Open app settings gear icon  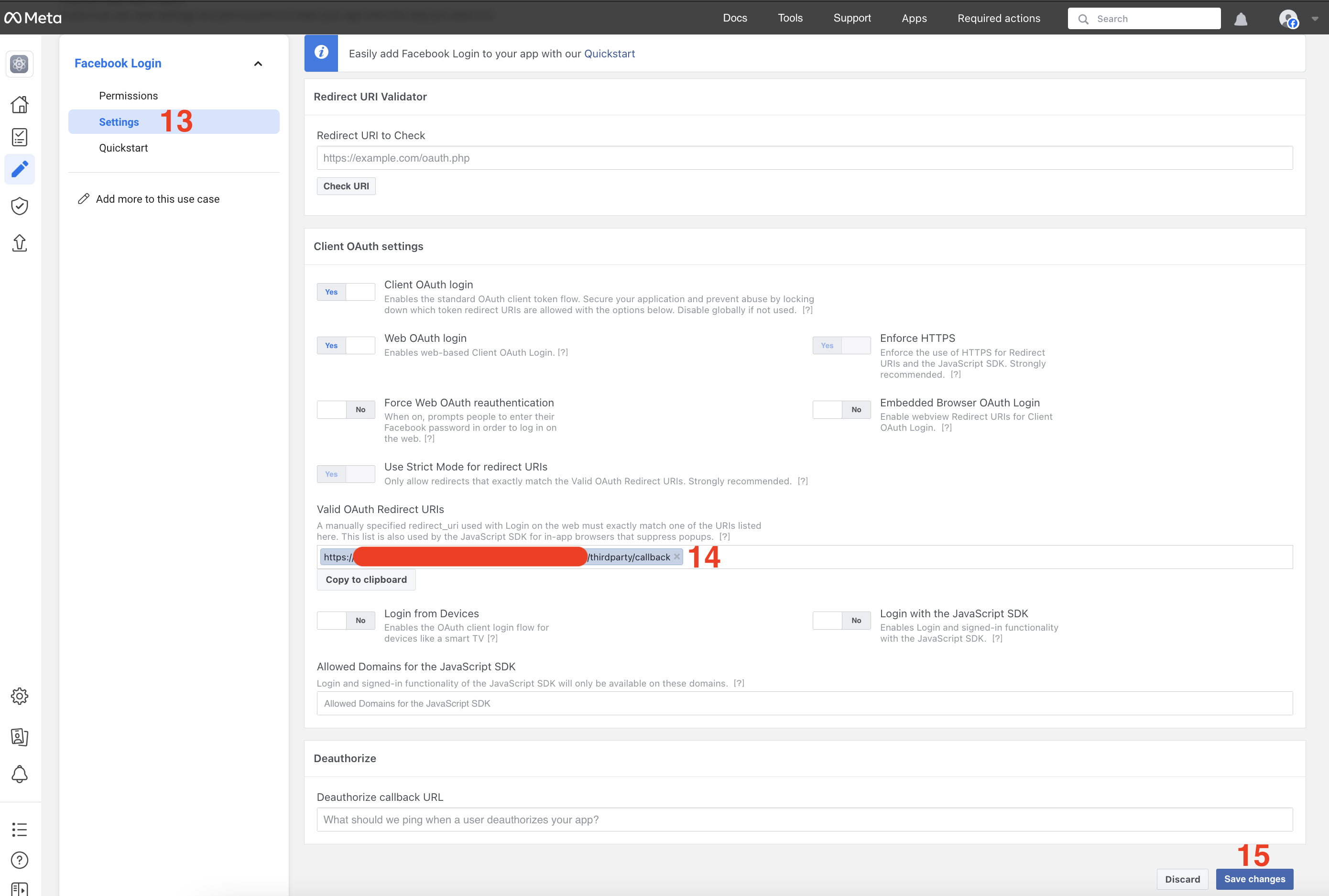click(20, 696)
